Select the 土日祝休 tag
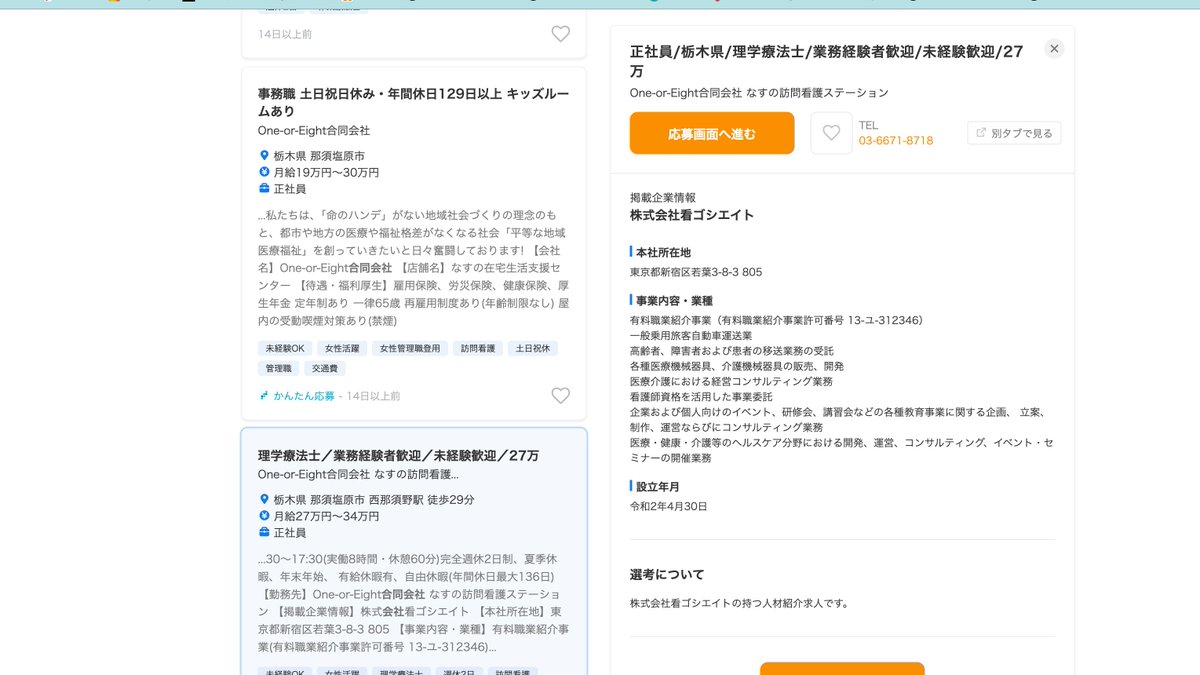This screenshot has width=1200, height=675. point(533,348)
